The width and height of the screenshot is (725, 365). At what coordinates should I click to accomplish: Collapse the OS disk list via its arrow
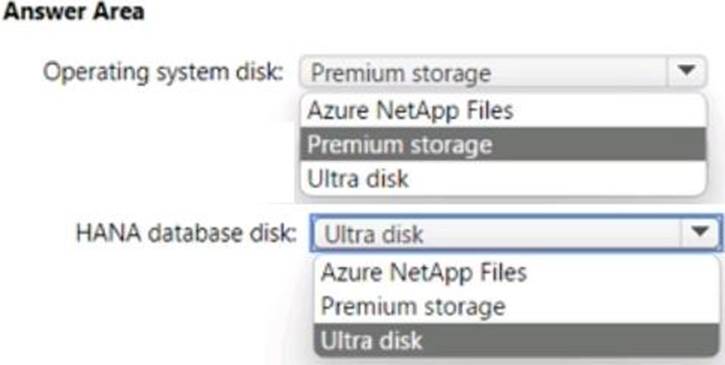click(686, 72)
